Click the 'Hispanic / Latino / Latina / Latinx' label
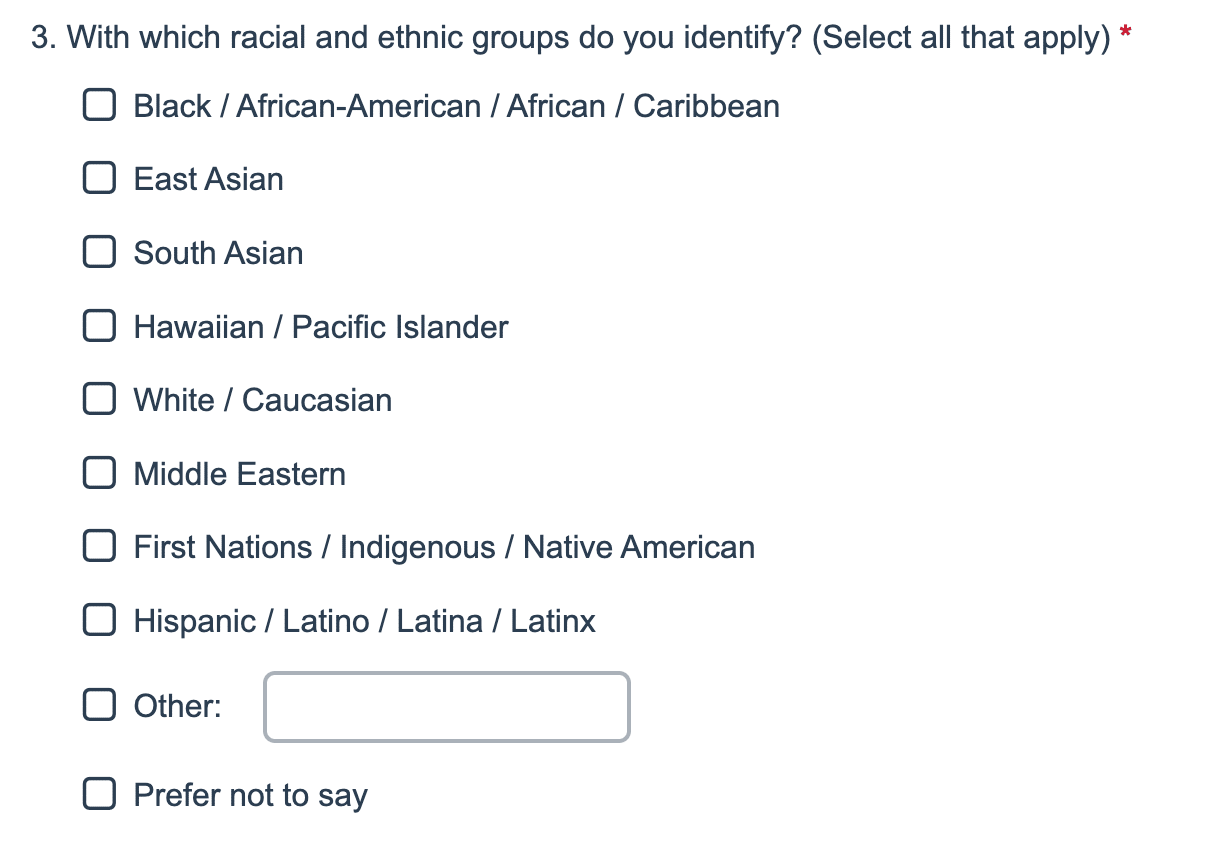The width and height of the screenshot is (1206, 844). point(365,621)
